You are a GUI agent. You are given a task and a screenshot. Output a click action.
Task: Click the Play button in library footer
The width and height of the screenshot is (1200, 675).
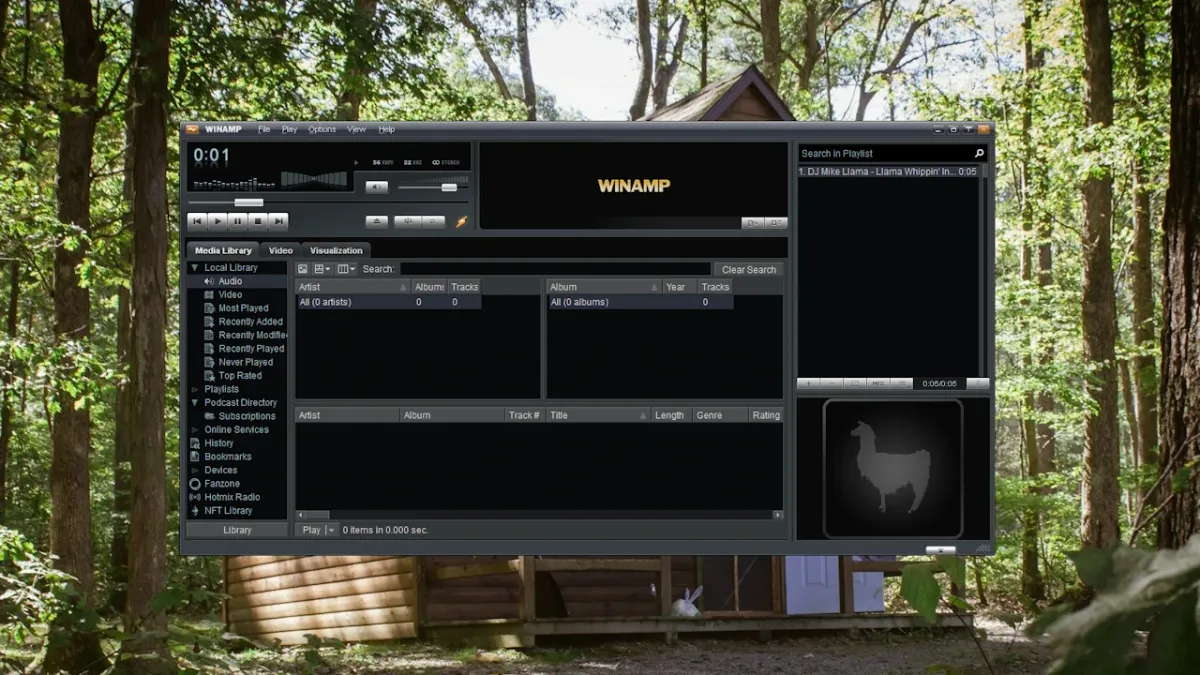[x=311, y=530]
